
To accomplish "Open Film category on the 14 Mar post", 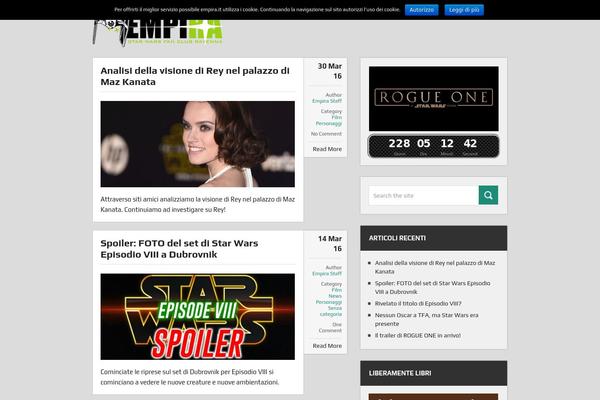I will click(337, 290).
